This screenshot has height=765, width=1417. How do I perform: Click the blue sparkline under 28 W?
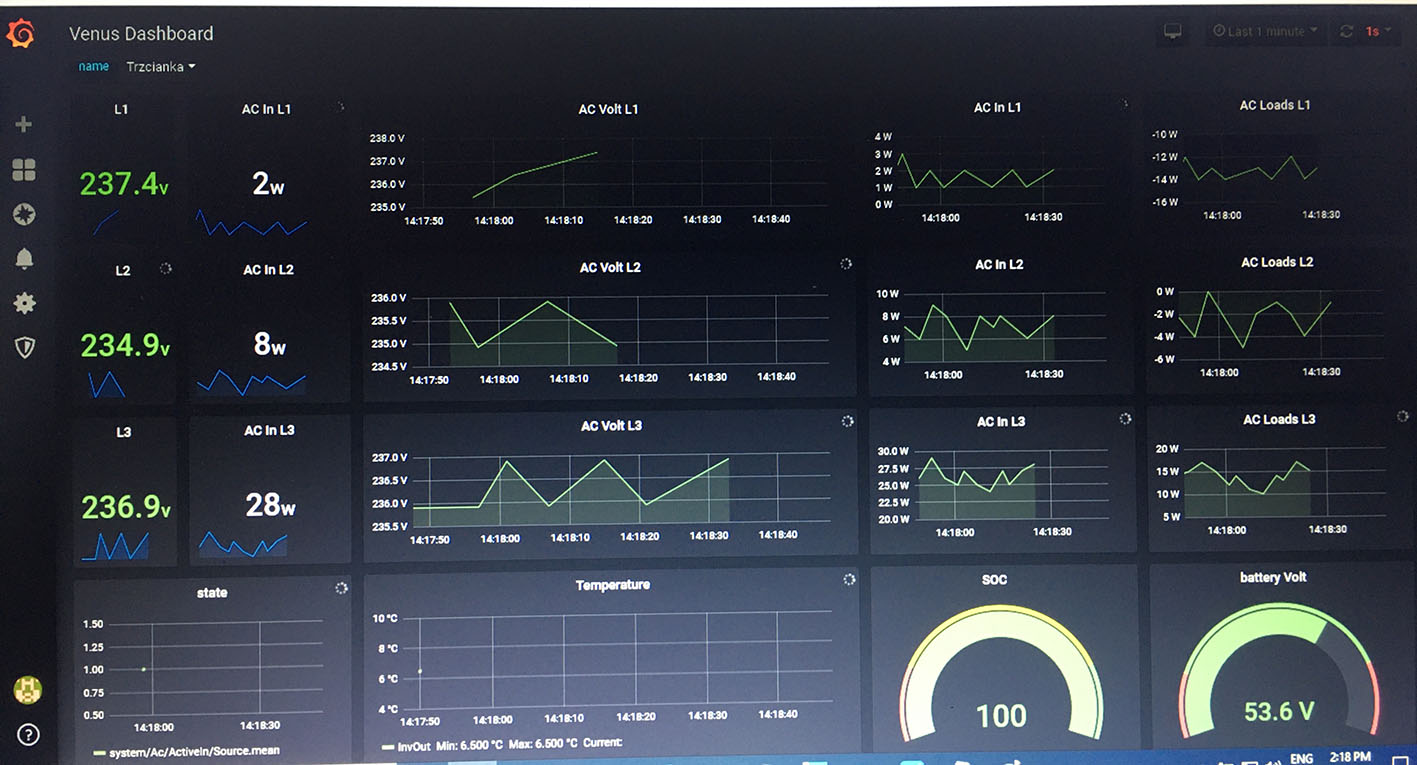click(243, 545)
